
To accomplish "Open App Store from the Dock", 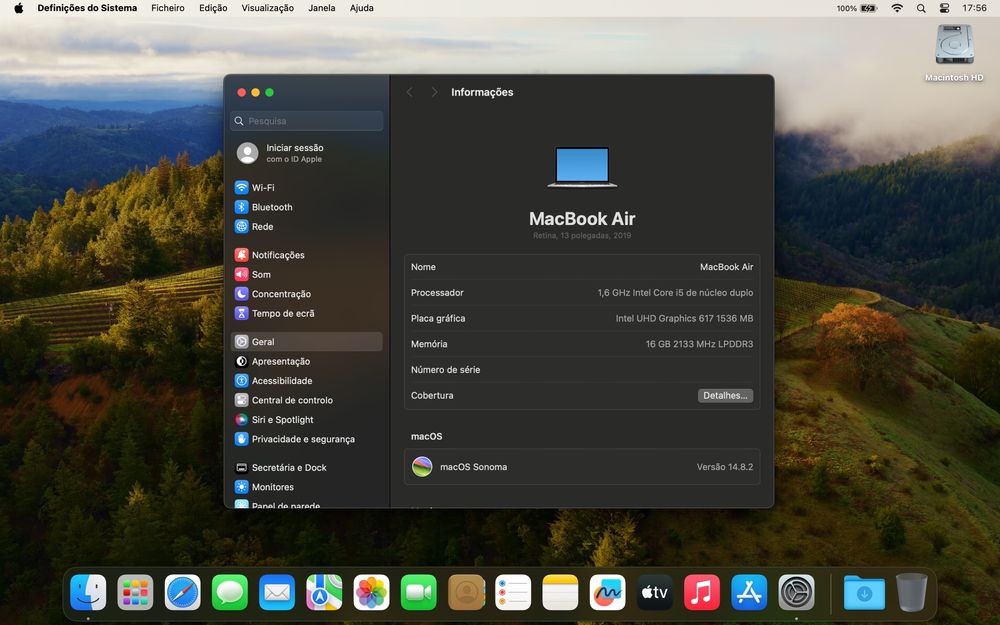I will 749,592.
